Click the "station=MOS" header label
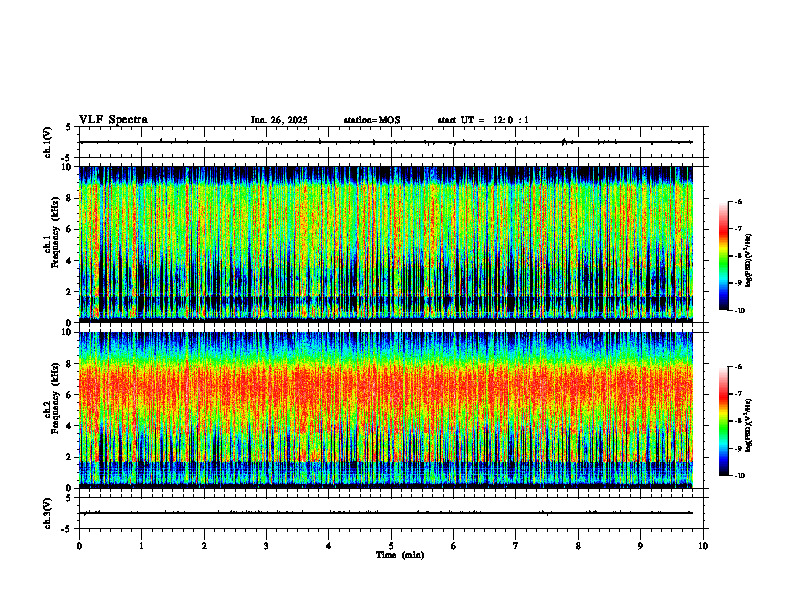This screenshot has width=792, height=612. (372, 120)
